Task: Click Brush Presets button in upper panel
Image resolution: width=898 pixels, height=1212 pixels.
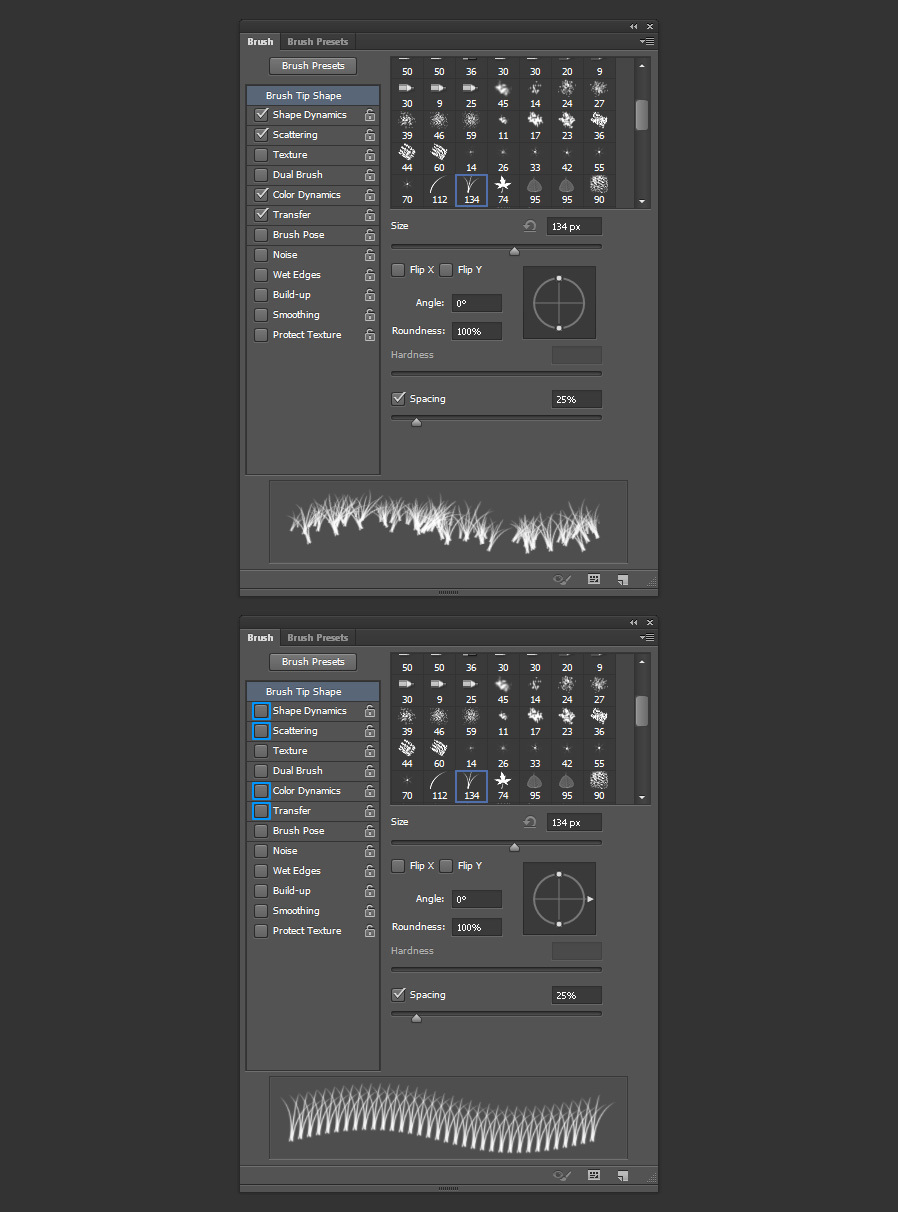Action: [x=313, y=66]
